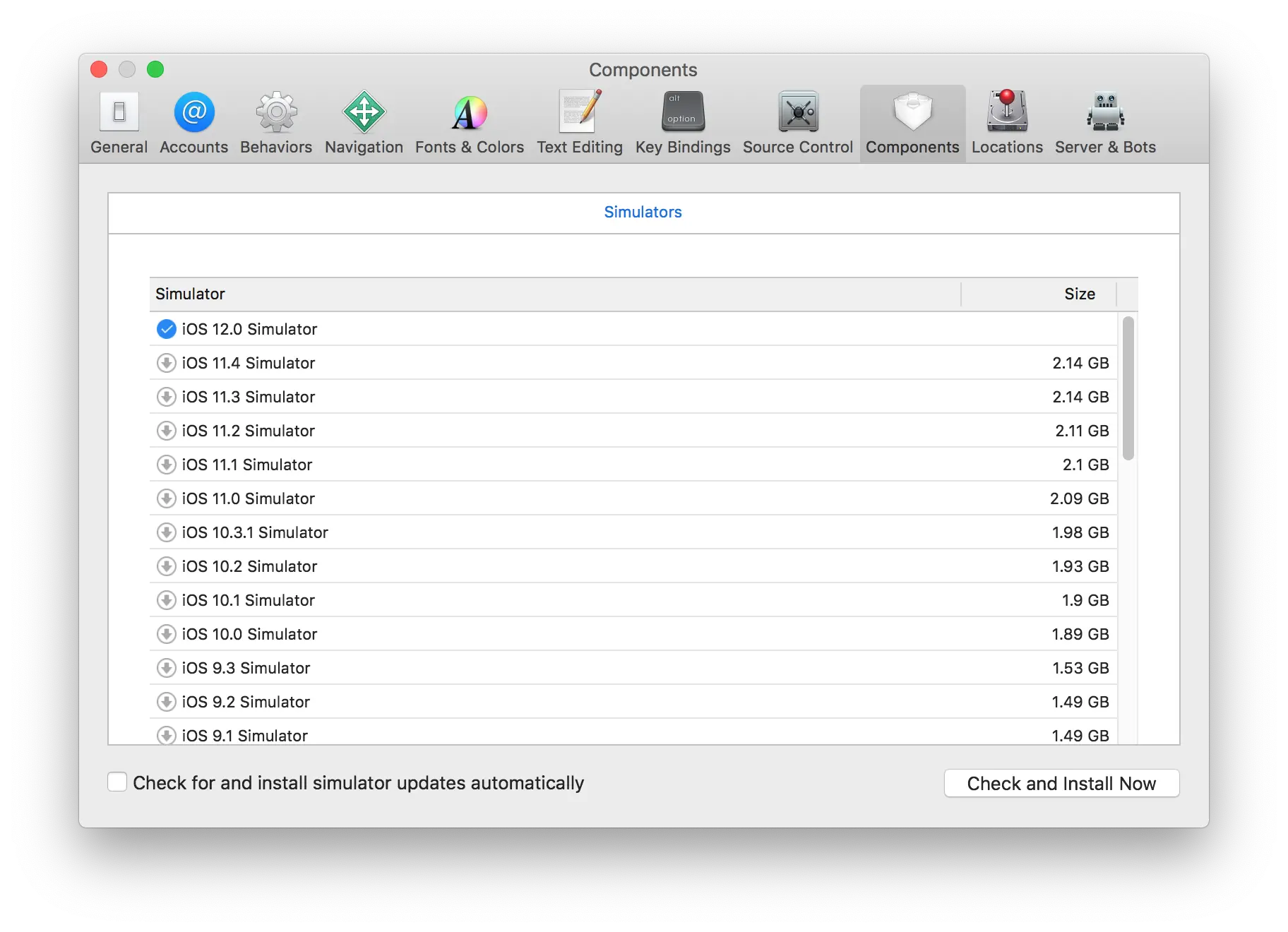The image size is (1288, 932).
Task: Download the iOS 10.3.1 Simulator
Action: click(x=166, y=532)
